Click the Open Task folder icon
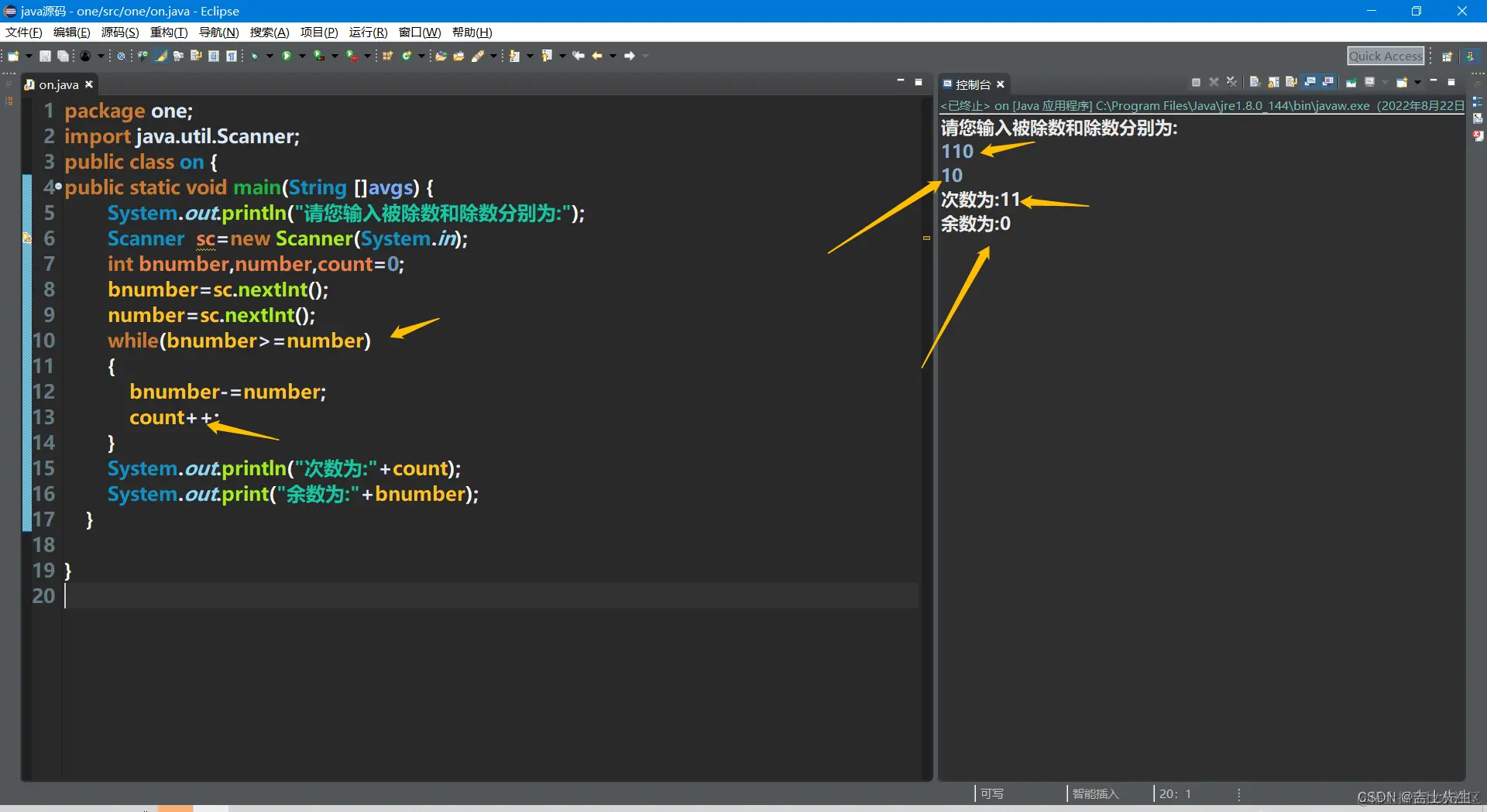Image resolution: width=1487 pixels, height=812 pixels. pyautogui.click(x=458, y=56)
